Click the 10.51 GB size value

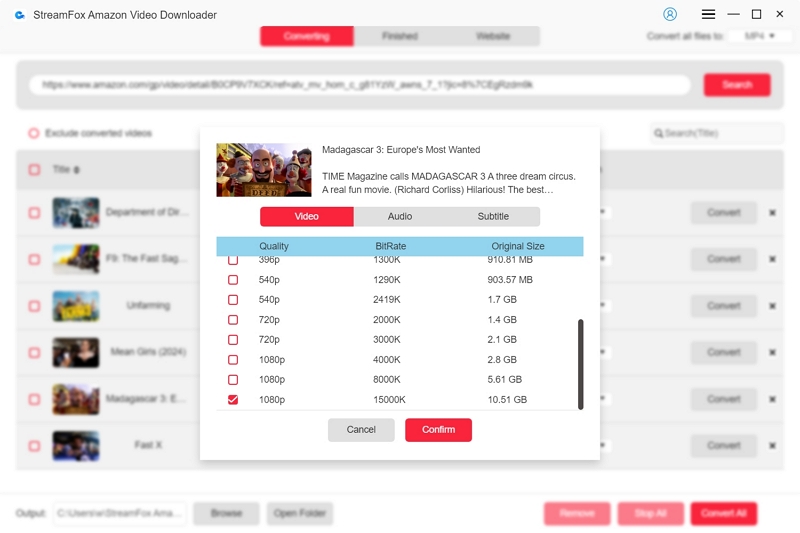(507, 399)
